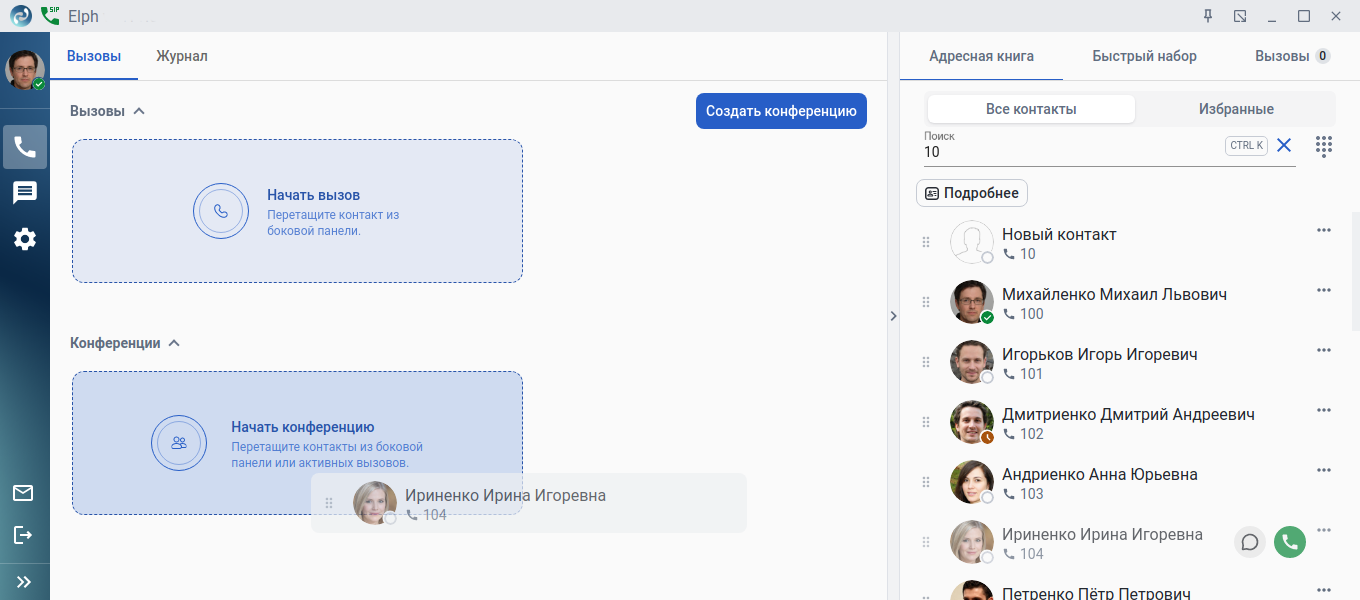Click contacts list vertical scrollbar
The height and width of the screenshot is (600, 1360).
[1355, 271]
